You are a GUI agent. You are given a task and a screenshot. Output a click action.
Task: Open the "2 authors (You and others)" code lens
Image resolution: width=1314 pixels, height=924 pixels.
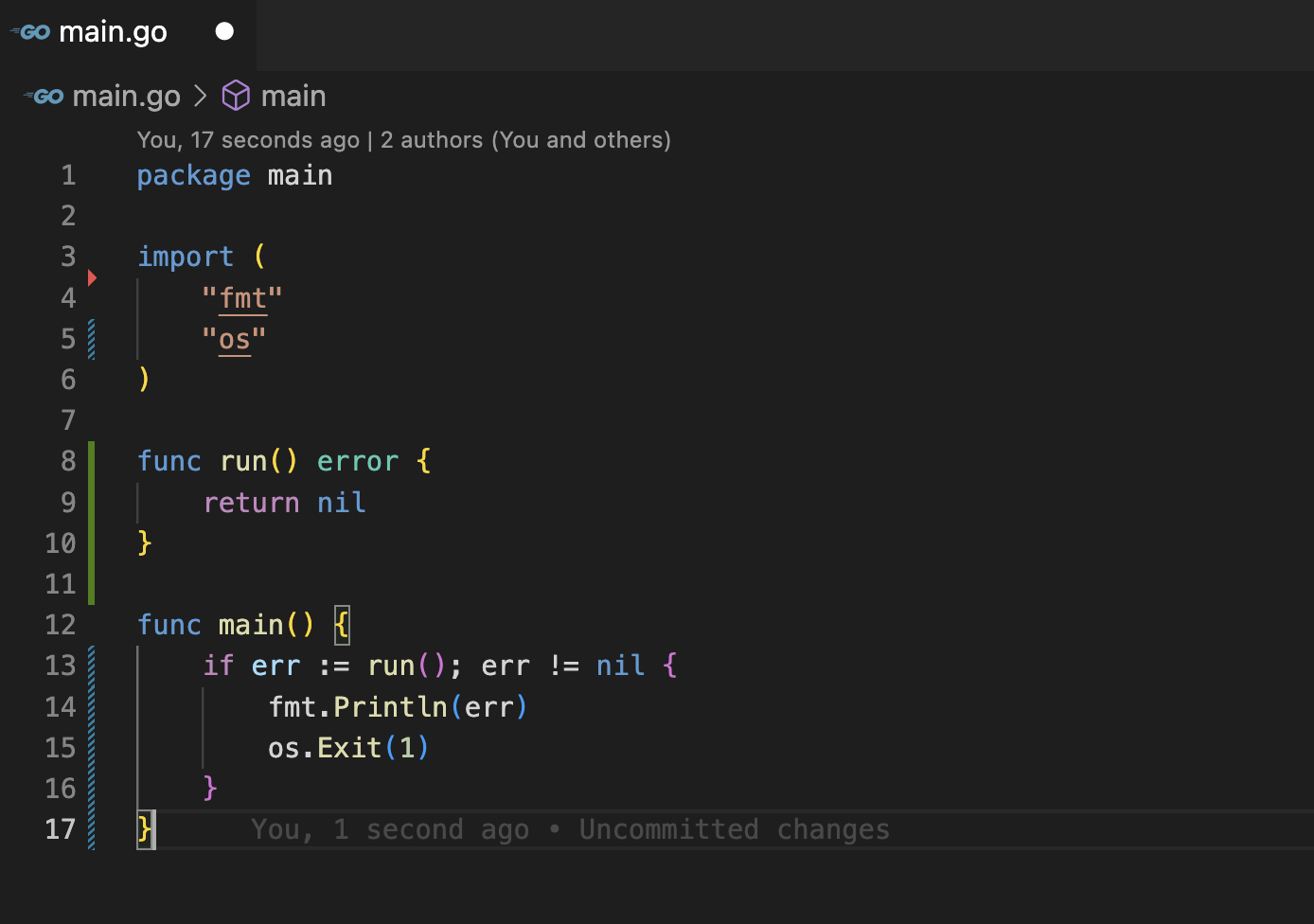click(x=525, y=140)
